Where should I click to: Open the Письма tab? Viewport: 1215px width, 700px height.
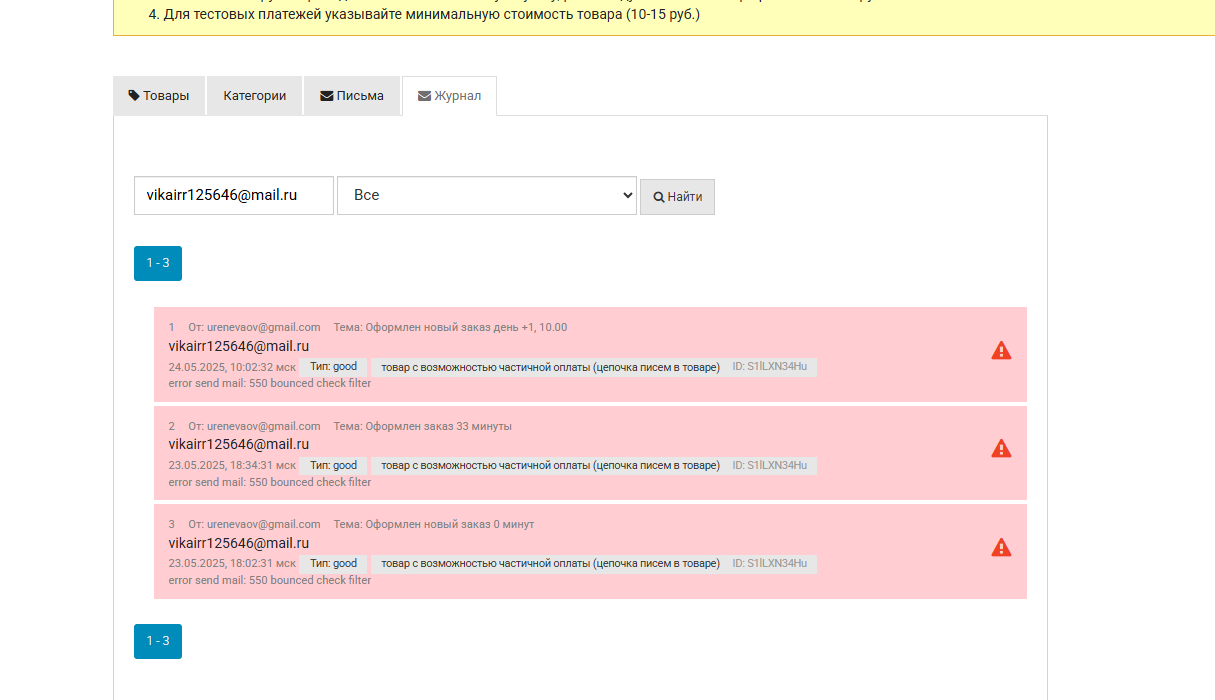coord(352,96)
